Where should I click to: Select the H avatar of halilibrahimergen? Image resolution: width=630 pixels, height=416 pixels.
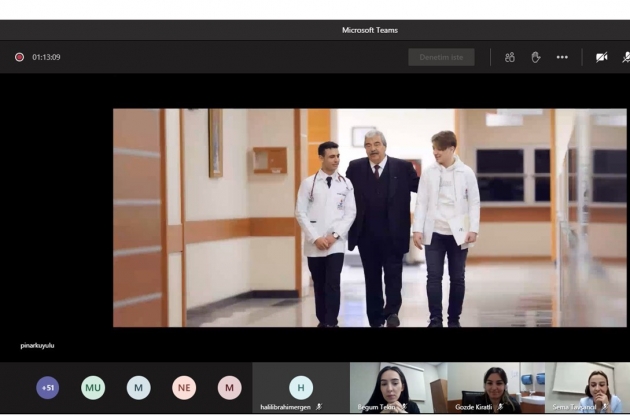[301, 387]
